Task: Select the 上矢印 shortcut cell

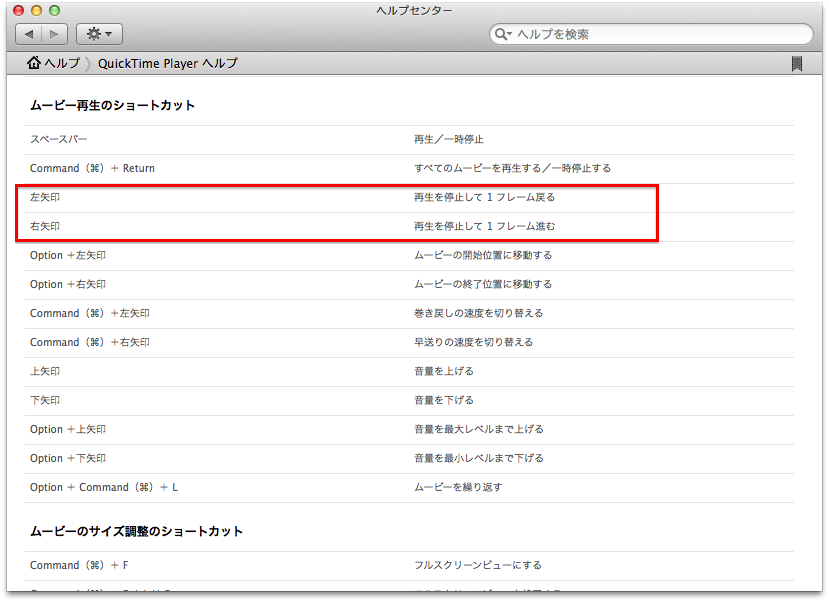Action: (x=45, y=371)
